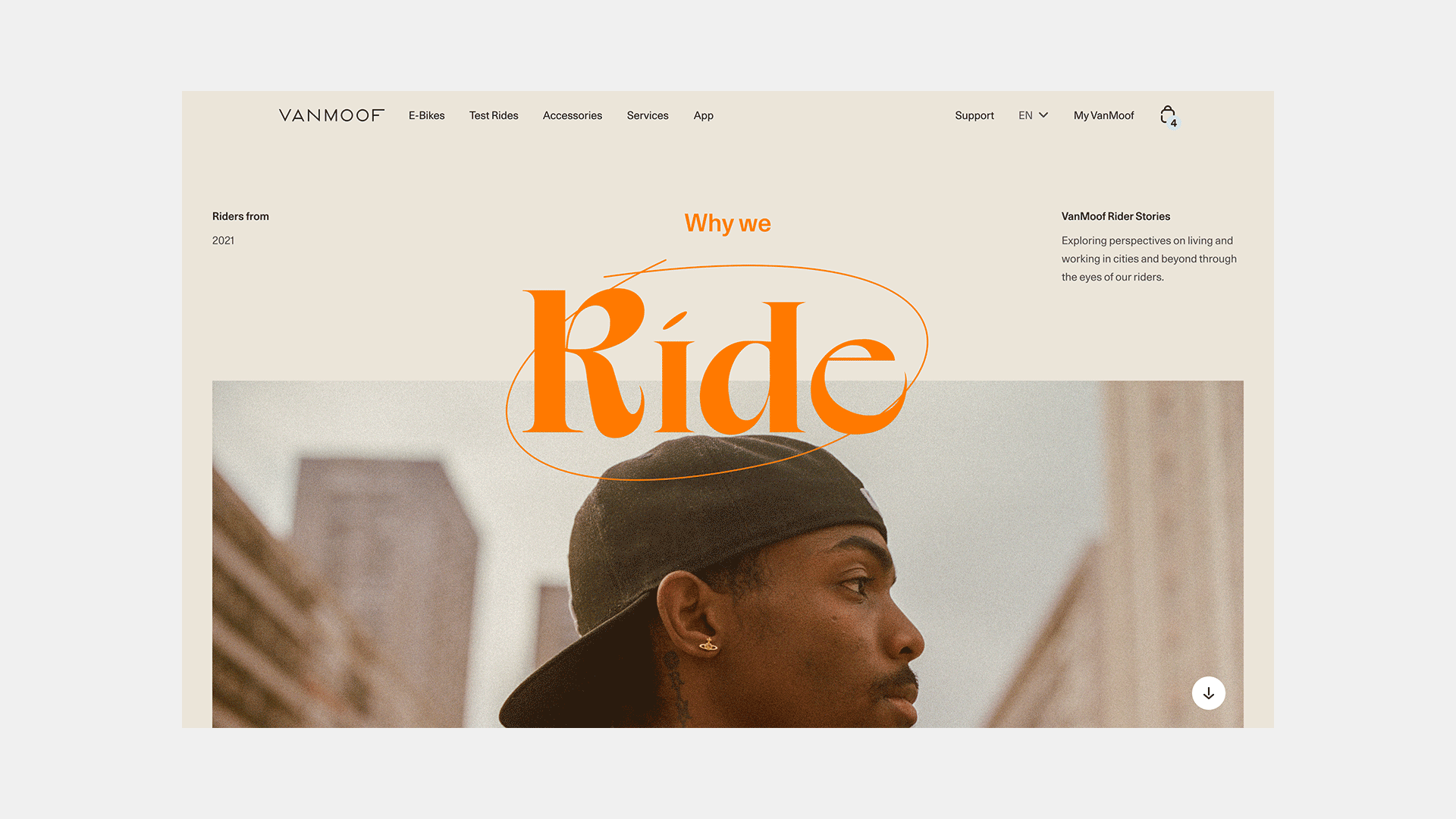The width and height of the screenshot is (1456, 819).
Task: Open the EN language selector
Action: 1033,115
